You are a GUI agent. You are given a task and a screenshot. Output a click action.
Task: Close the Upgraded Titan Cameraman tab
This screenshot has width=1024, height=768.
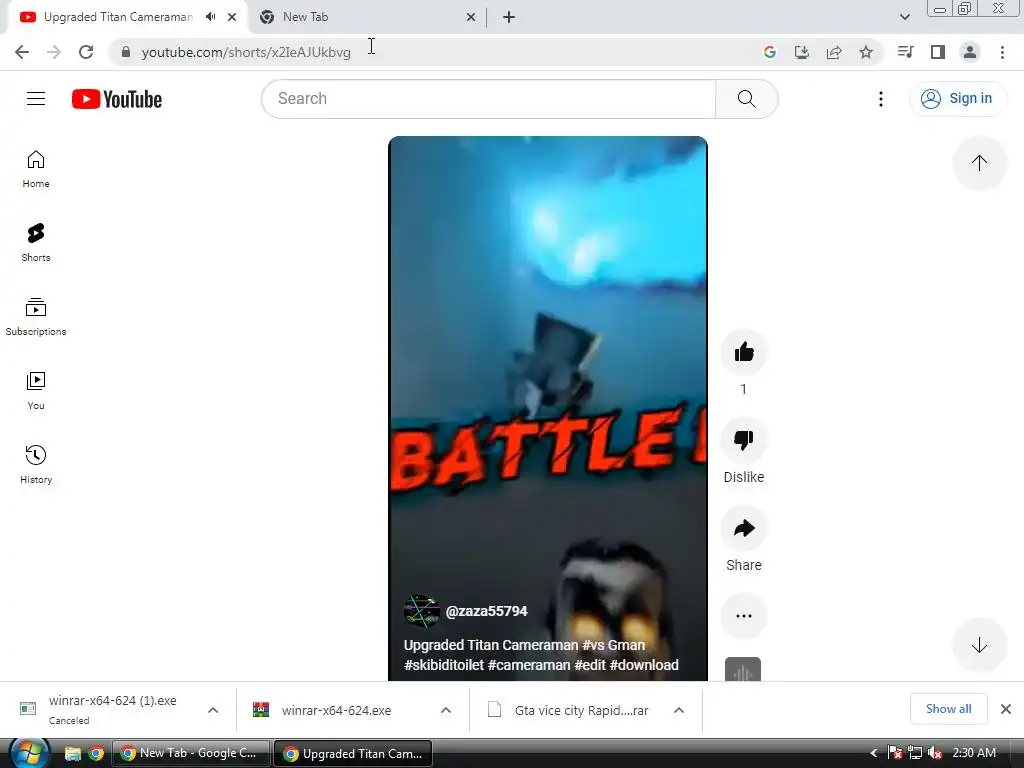(232, 17)
